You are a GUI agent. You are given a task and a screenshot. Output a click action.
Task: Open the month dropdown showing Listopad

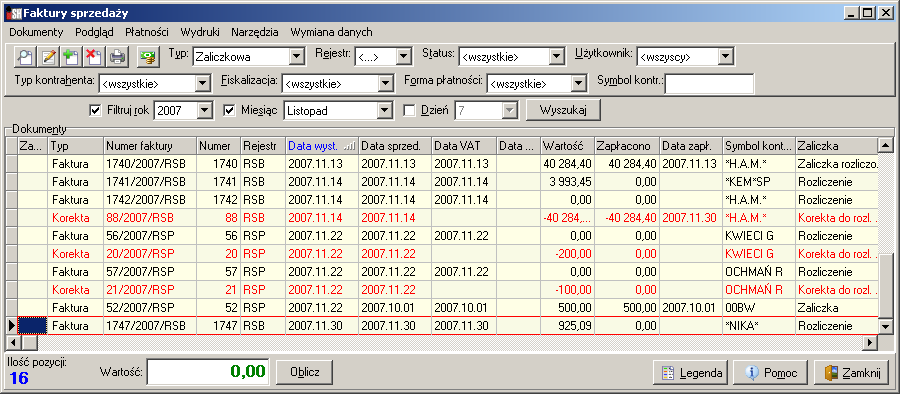pos(385,110)
